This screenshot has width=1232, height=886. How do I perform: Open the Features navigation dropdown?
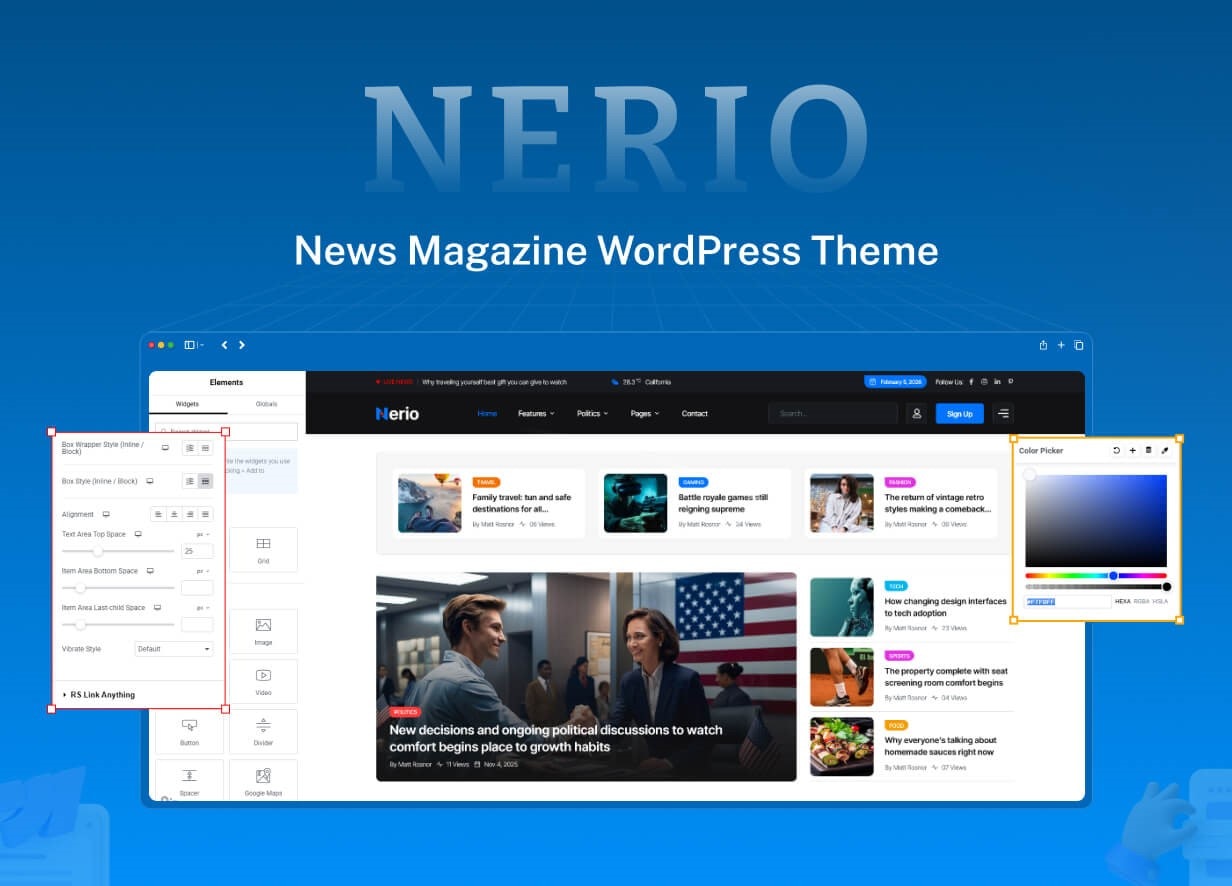(537, 413)
